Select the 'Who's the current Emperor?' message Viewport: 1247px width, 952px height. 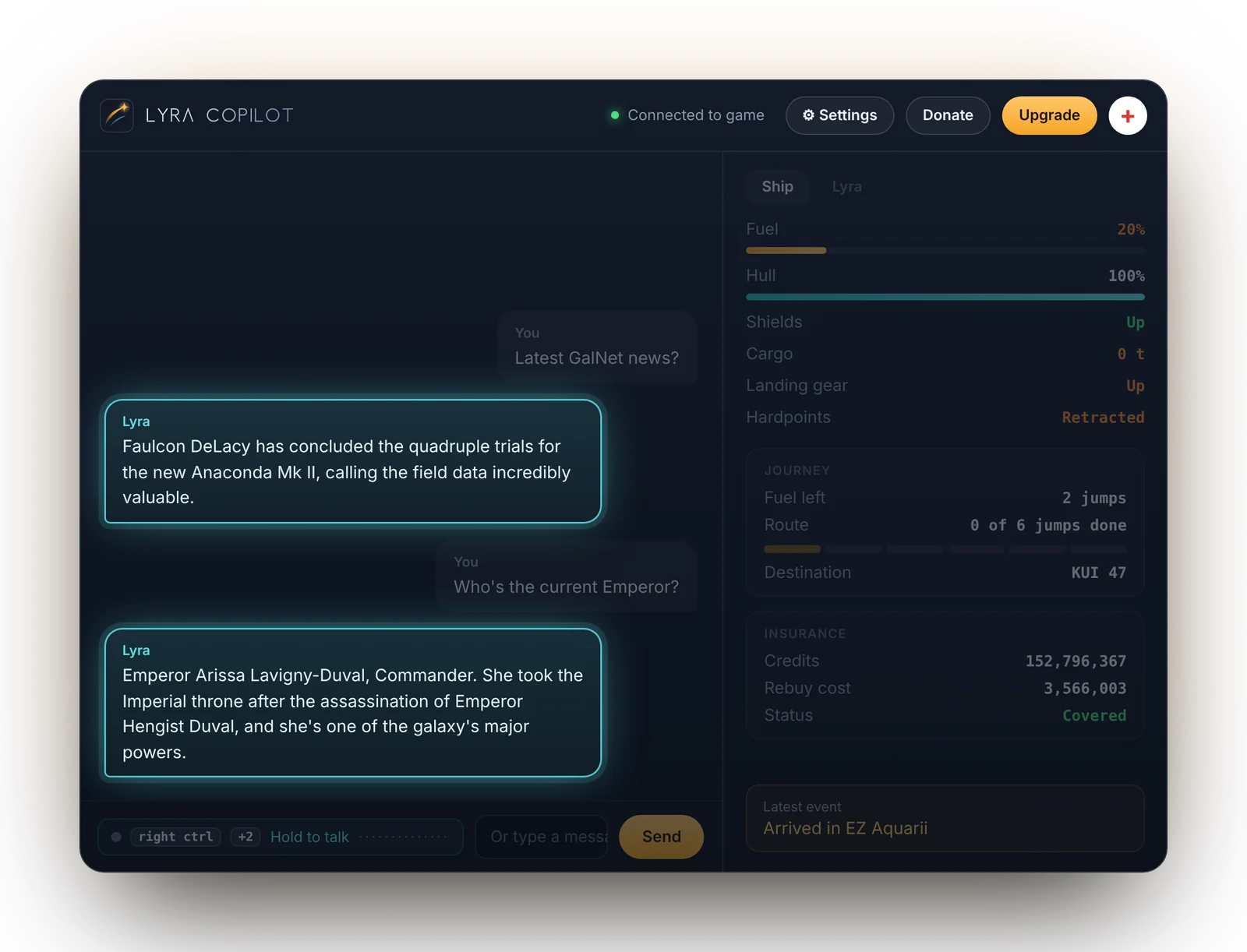click(x=567, y=576)
